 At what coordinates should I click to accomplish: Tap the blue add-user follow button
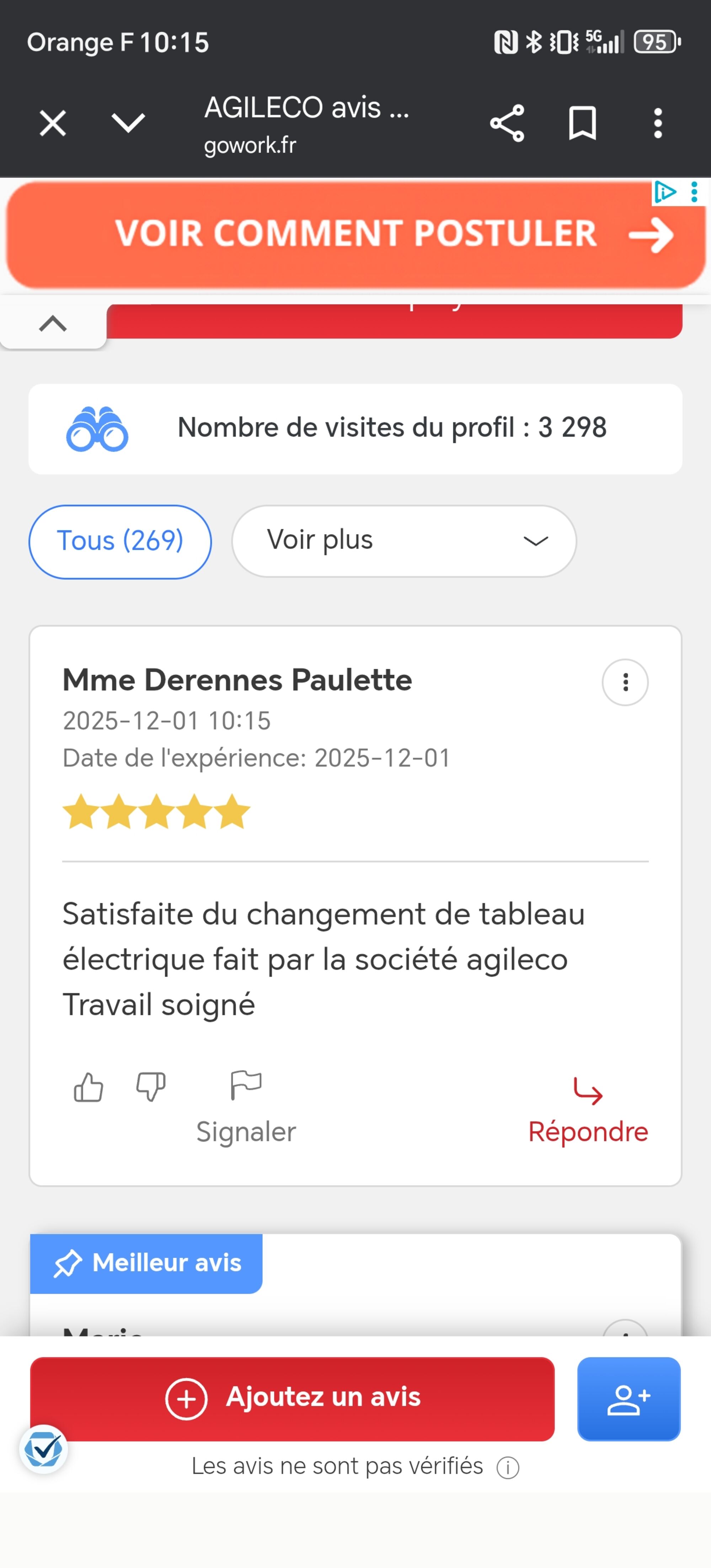pyautogui.click(x=628, y=1399)
